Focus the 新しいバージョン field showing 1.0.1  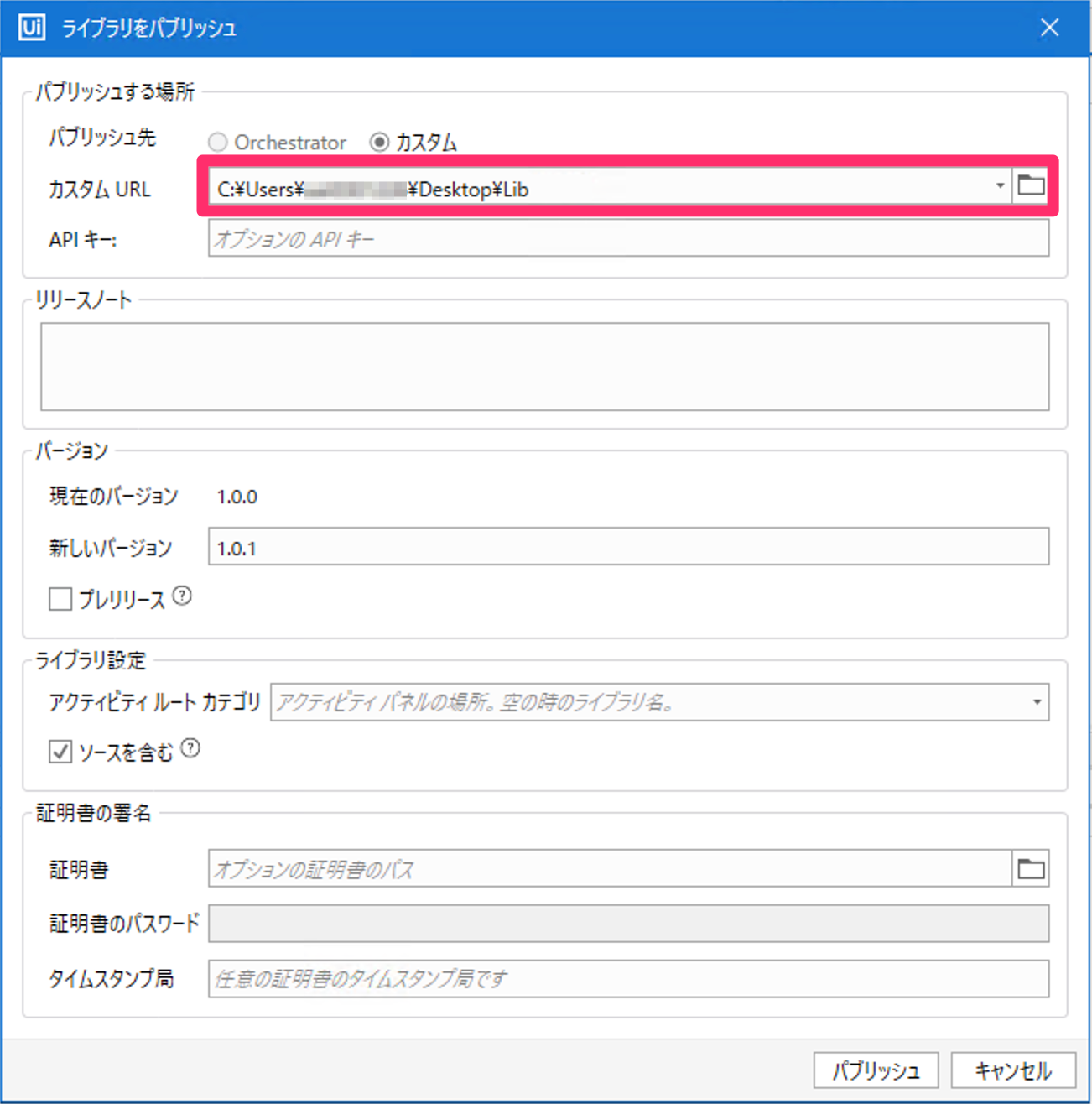click(x=627, y=548)
